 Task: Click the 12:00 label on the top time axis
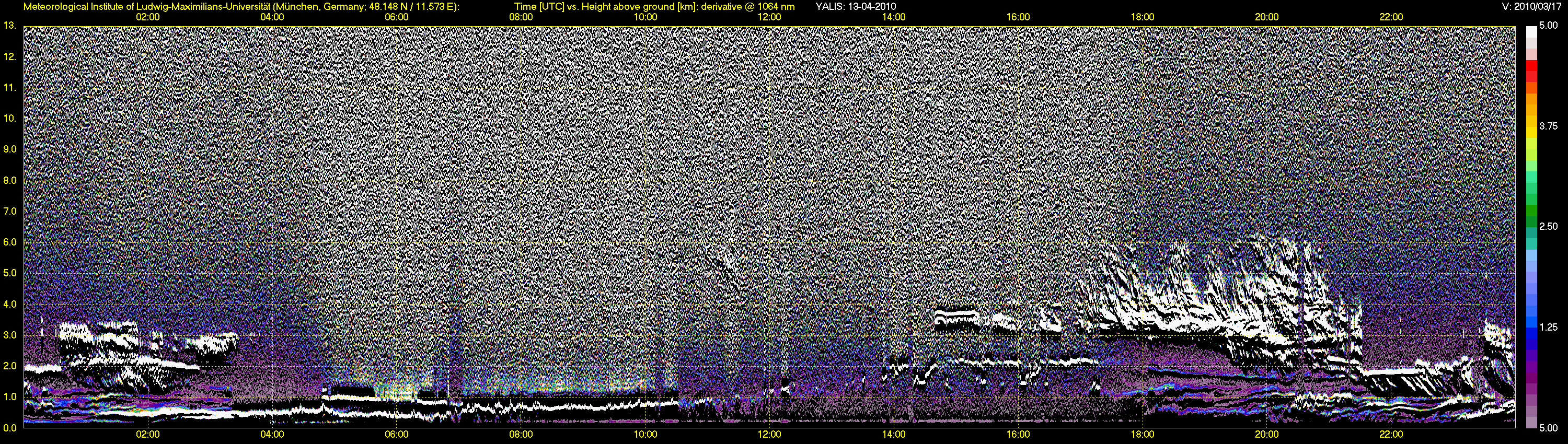[x=769, y=17]
